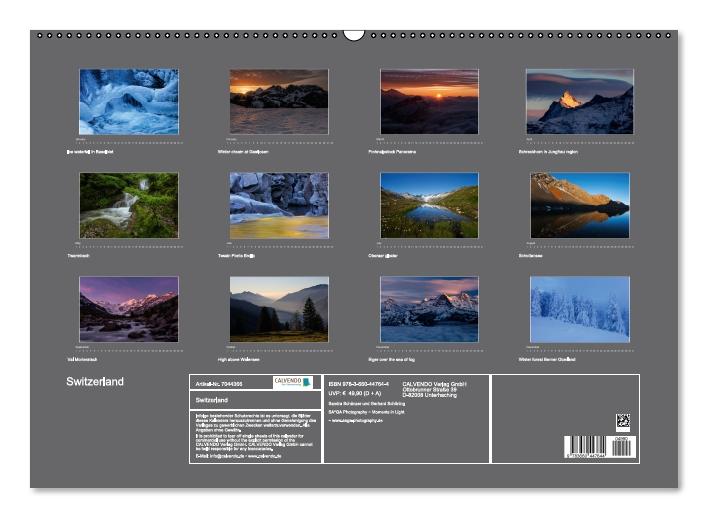Open the photography website link

[x=355, y=420]
